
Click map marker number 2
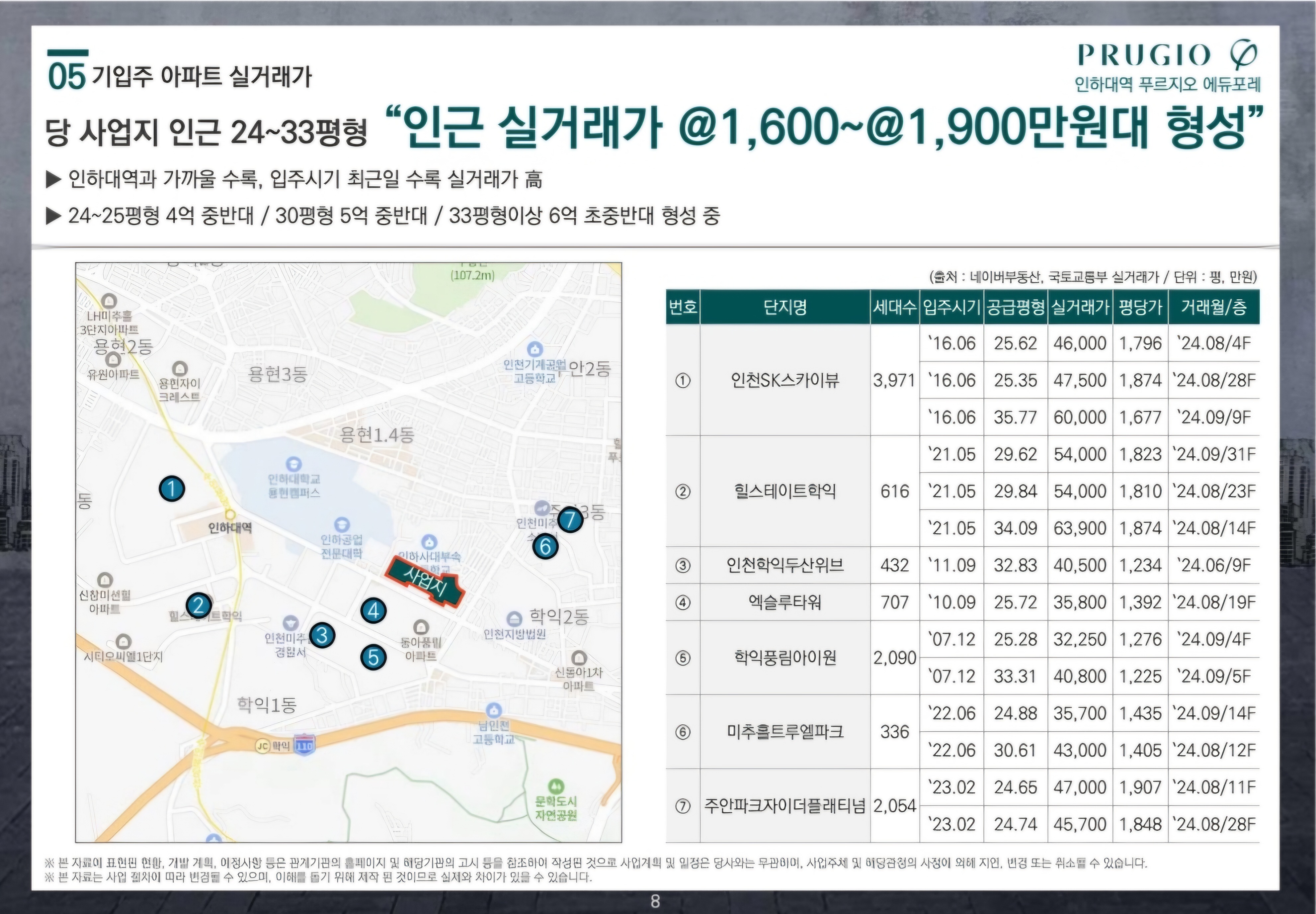click(199, 605)
